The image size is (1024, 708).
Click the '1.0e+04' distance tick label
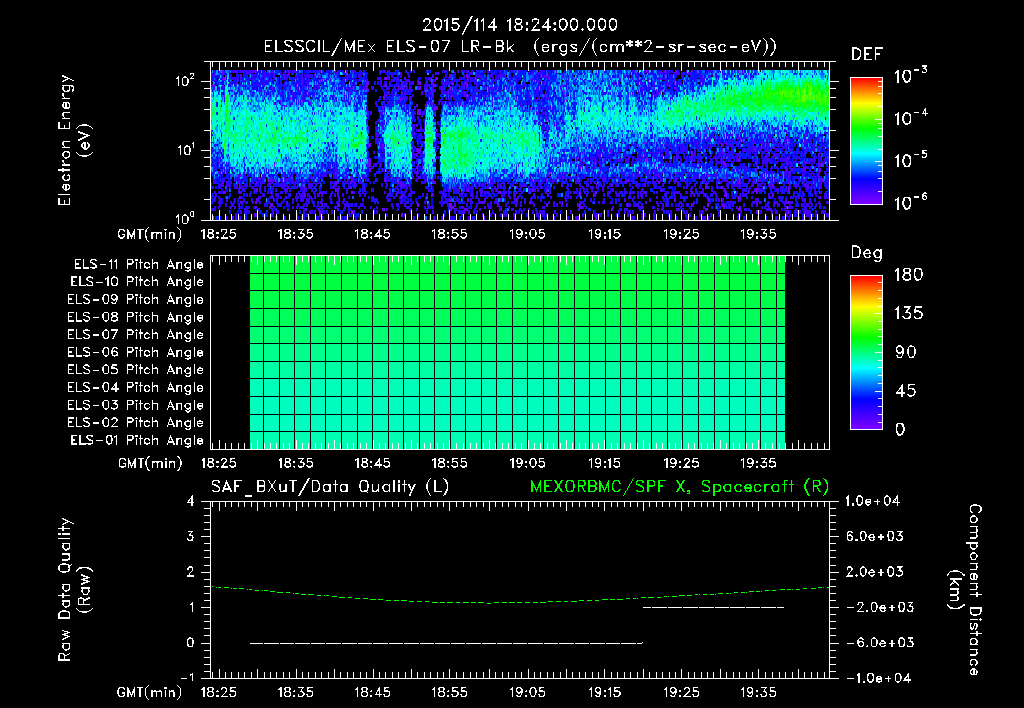[872, 501]
